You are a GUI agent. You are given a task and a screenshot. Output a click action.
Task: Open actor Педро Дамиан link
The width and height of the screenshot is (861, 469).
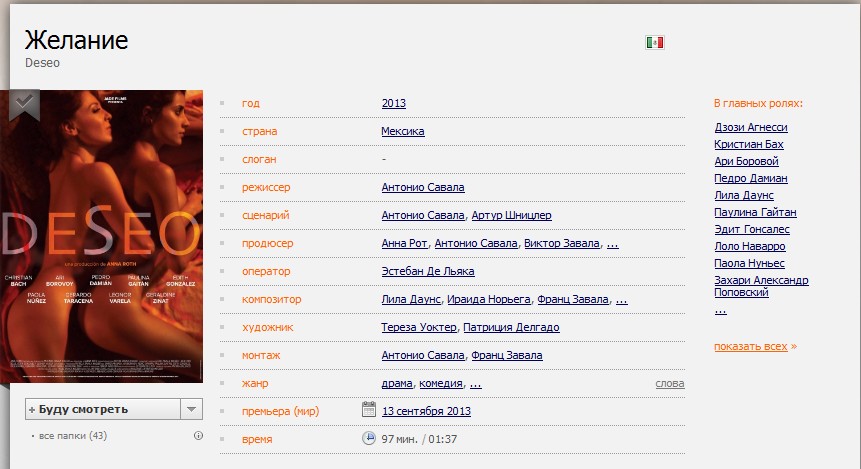click(x=751, y=178)
